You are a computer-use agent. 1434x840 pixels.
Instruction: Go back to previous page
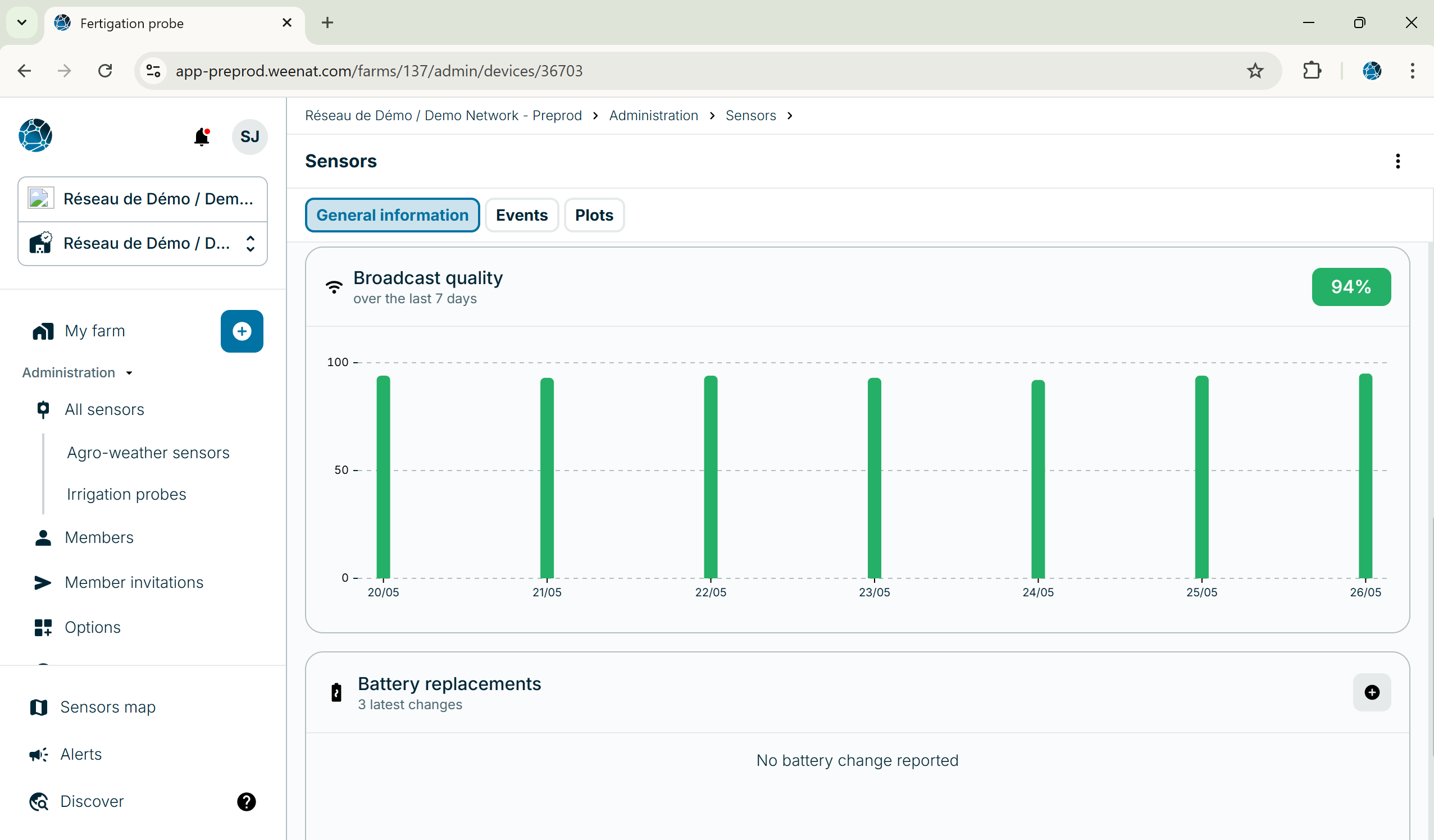pyautogui.click(x=25, y=71)
